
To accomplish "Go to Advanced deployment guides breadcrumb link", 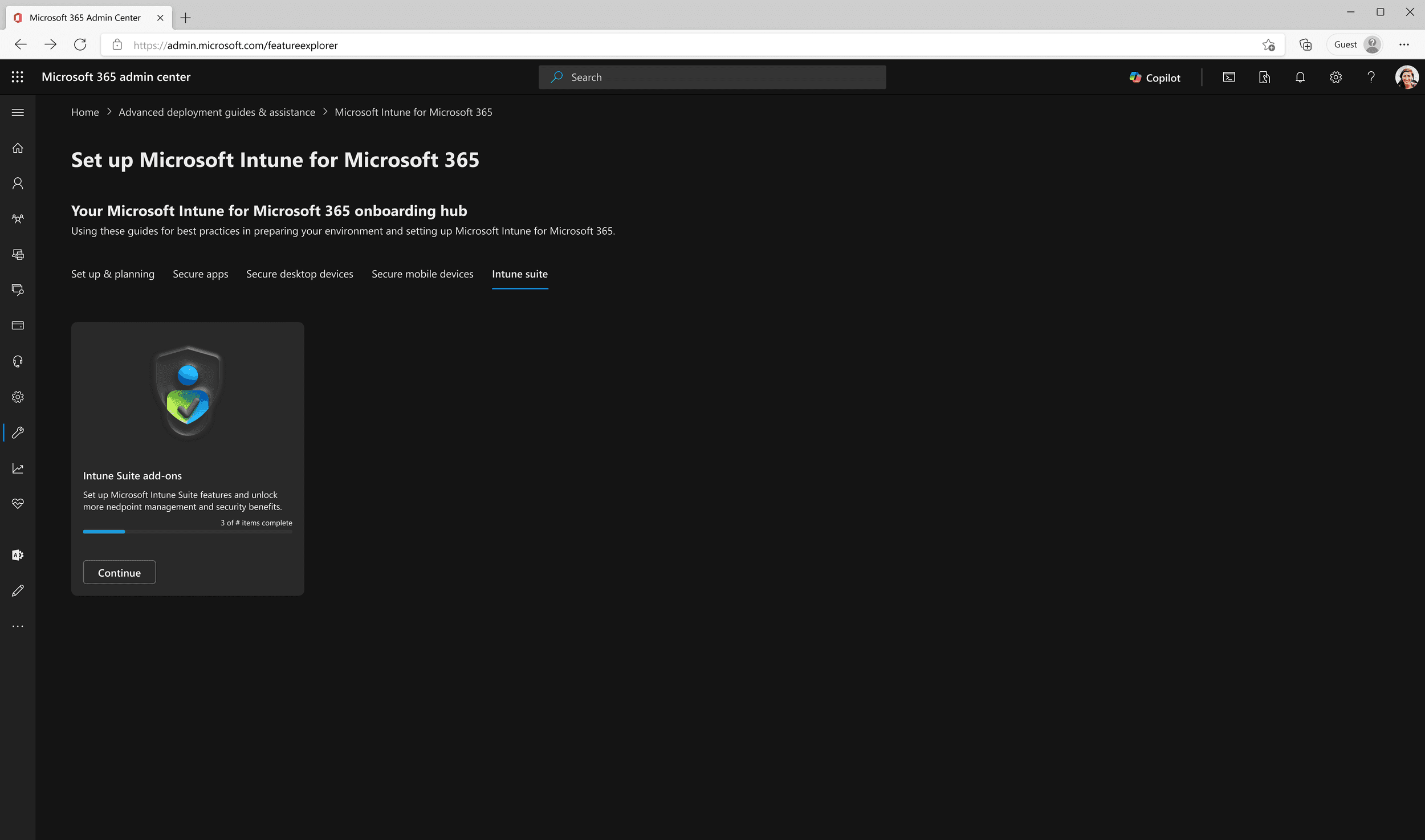I will [x=217, y=112].
